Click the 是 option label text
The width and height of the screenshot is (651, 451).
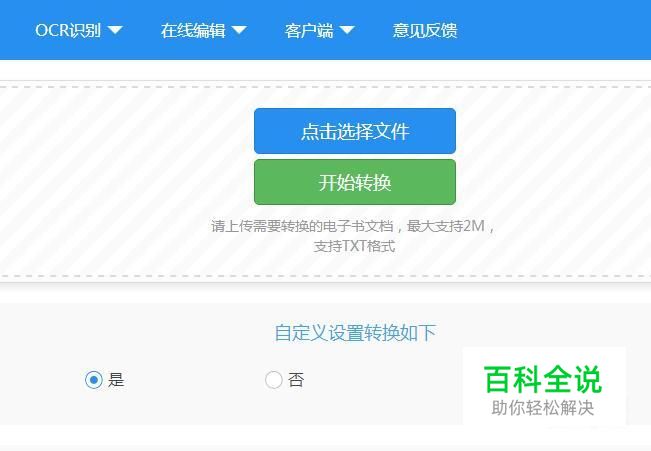116,380
